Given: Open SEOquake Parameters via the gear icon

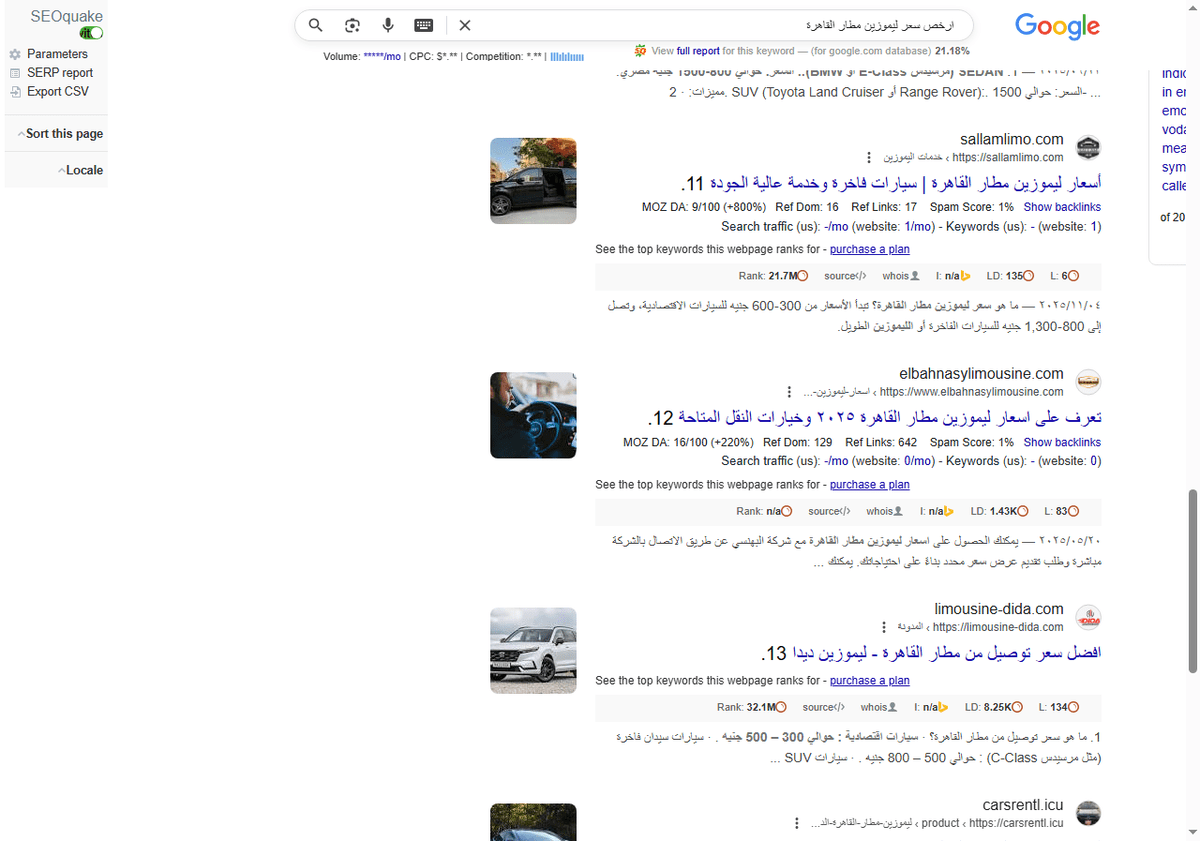Looking at the screenshot, I should [x=17, y=54].
